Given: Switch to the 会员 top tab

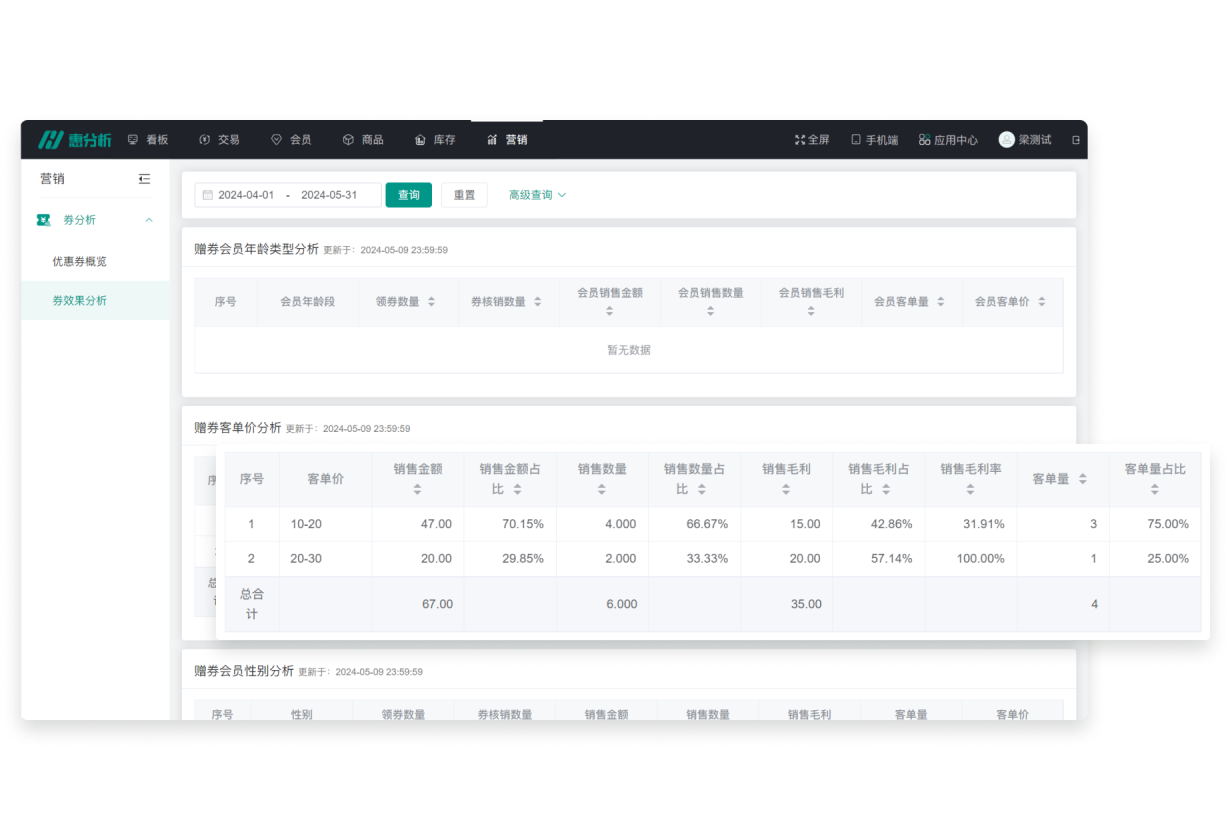Looking at the screenshot, I should pos(291,140).
